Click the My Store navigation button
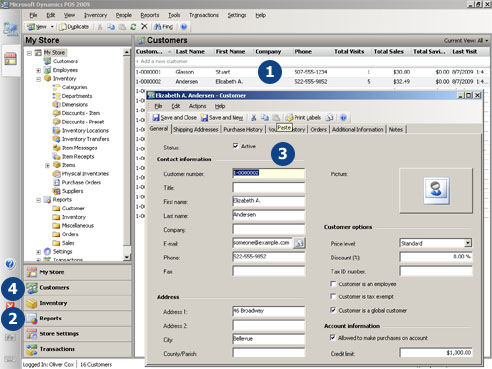Viewport: 492px width, 369px height. pyautogui.click(x=78, y=272)
